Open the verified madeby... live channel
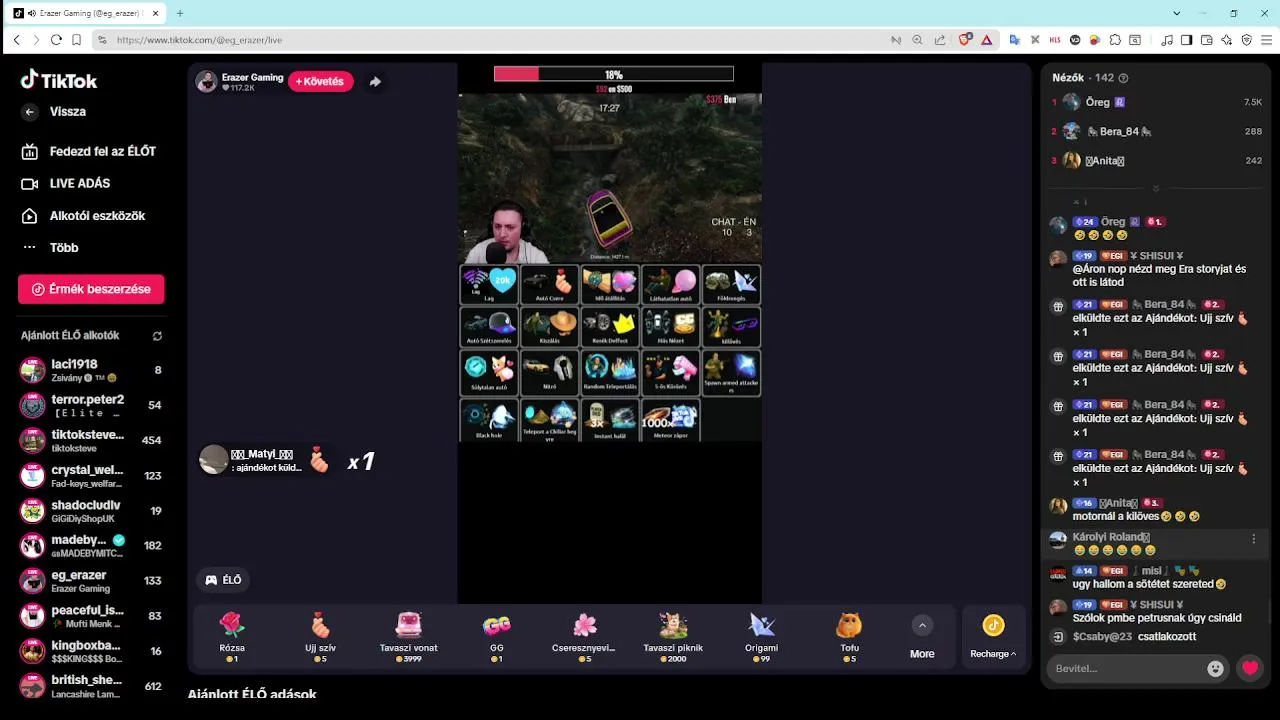The image size is (1280, 720). coord(91,545)
